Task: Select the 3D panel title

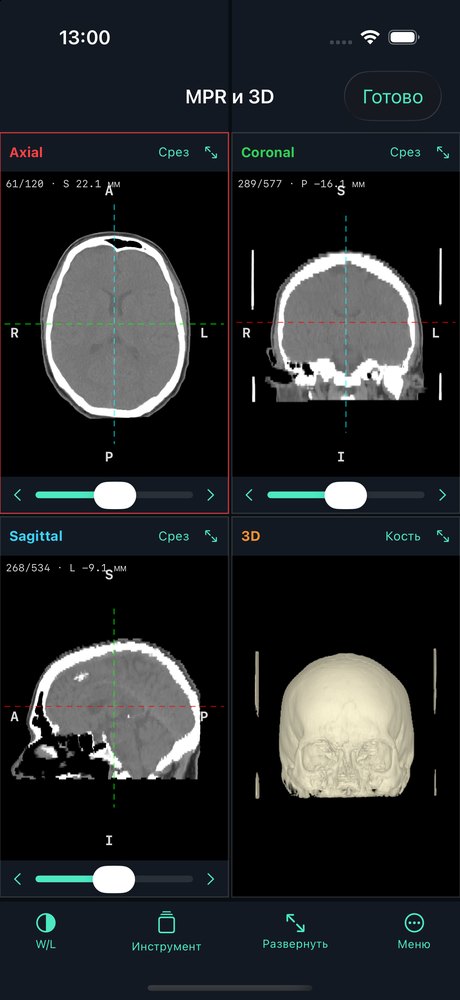Action: pyautogui.click(x=251, y=536)
